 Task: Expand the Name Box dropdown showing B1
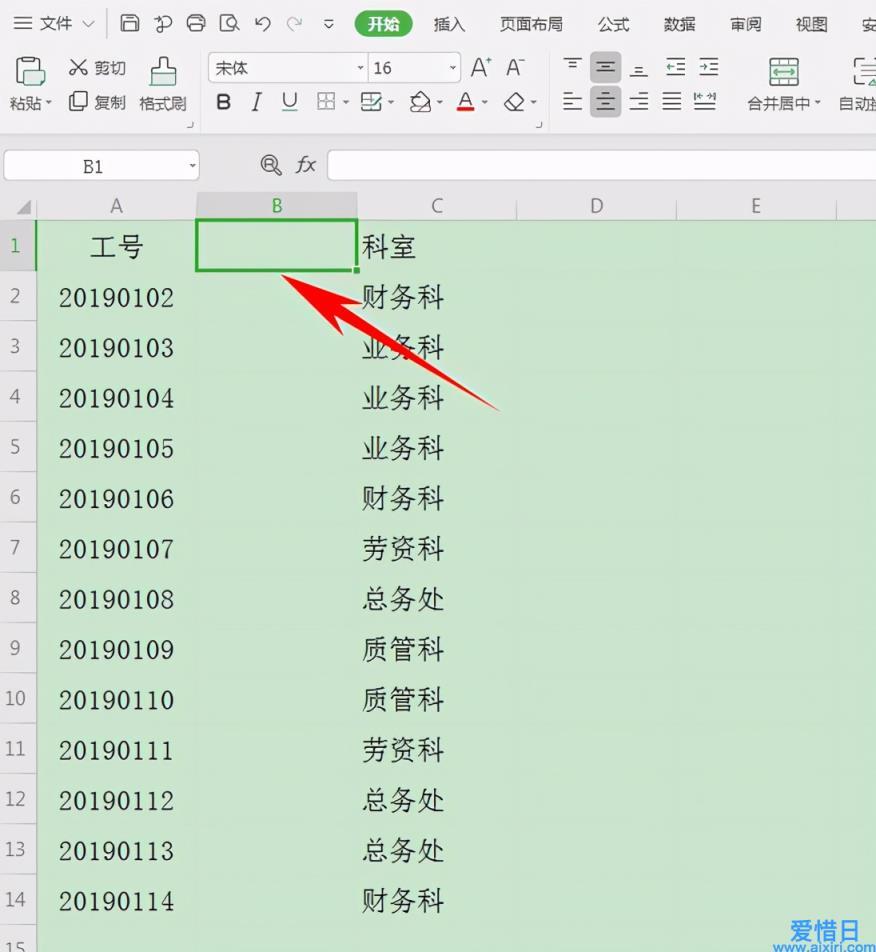[191, 166]
